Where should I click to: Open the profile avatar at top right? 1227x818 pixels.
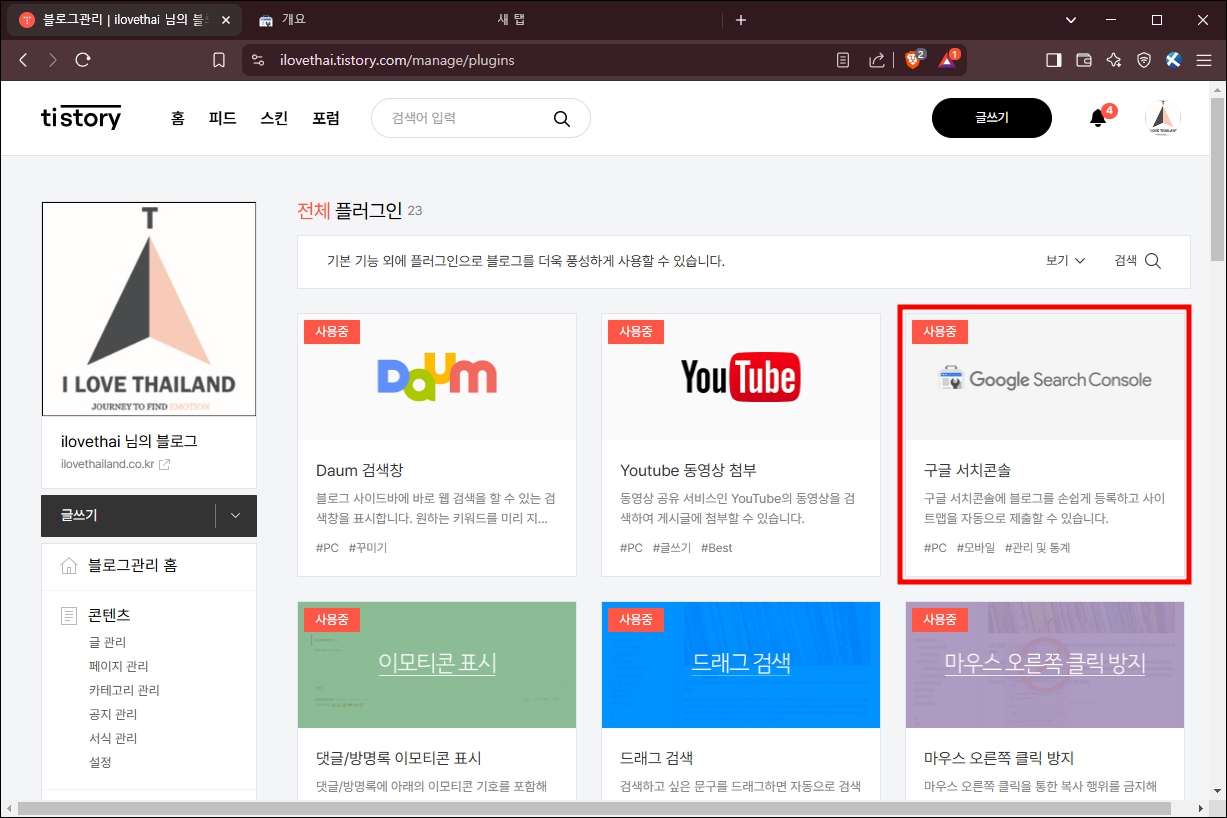coord(1162,118)
